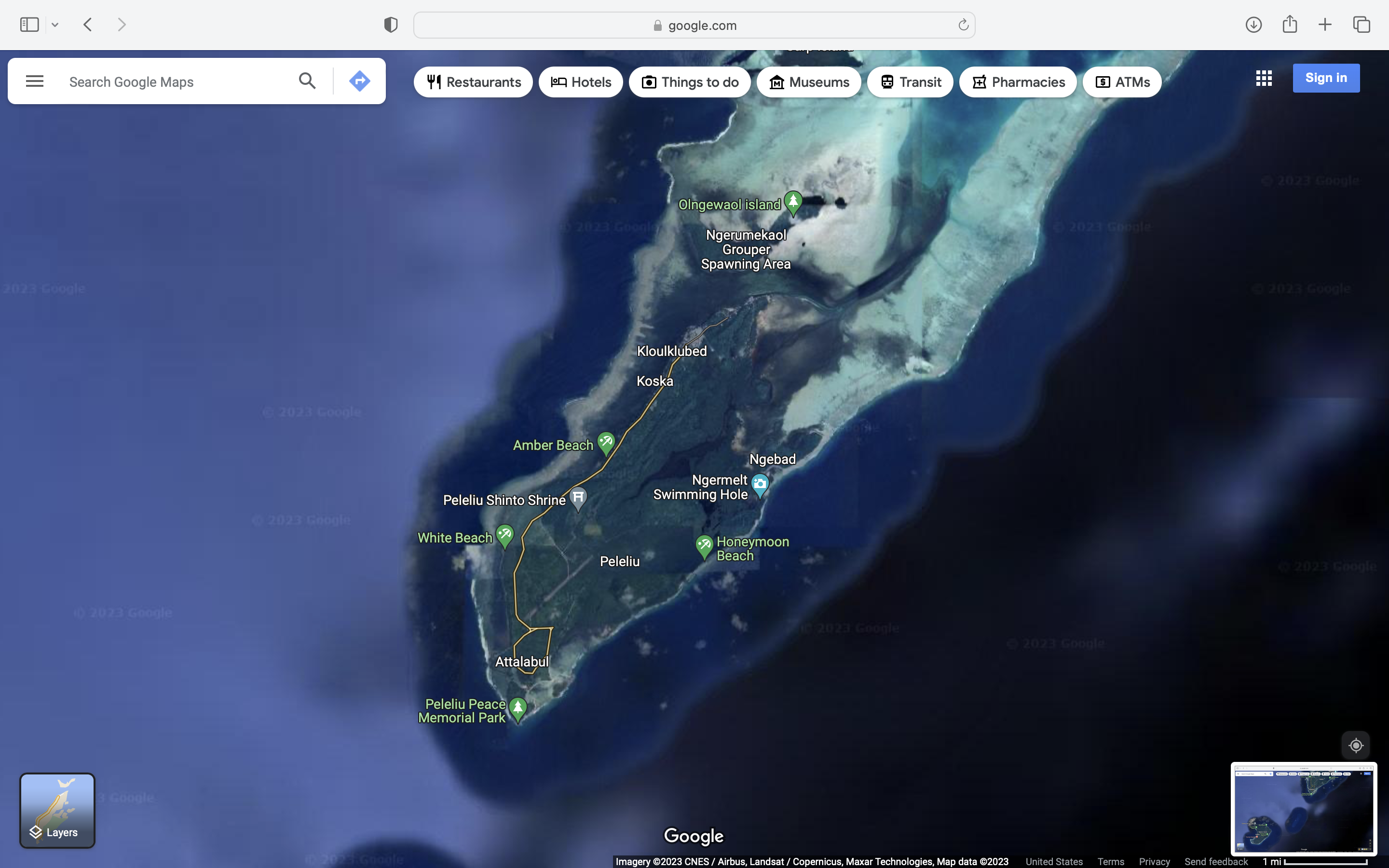This screenshot has height=868, width=1389.
Task: Open Directions with the blue arrow icon
Action: tap(359, 81)
